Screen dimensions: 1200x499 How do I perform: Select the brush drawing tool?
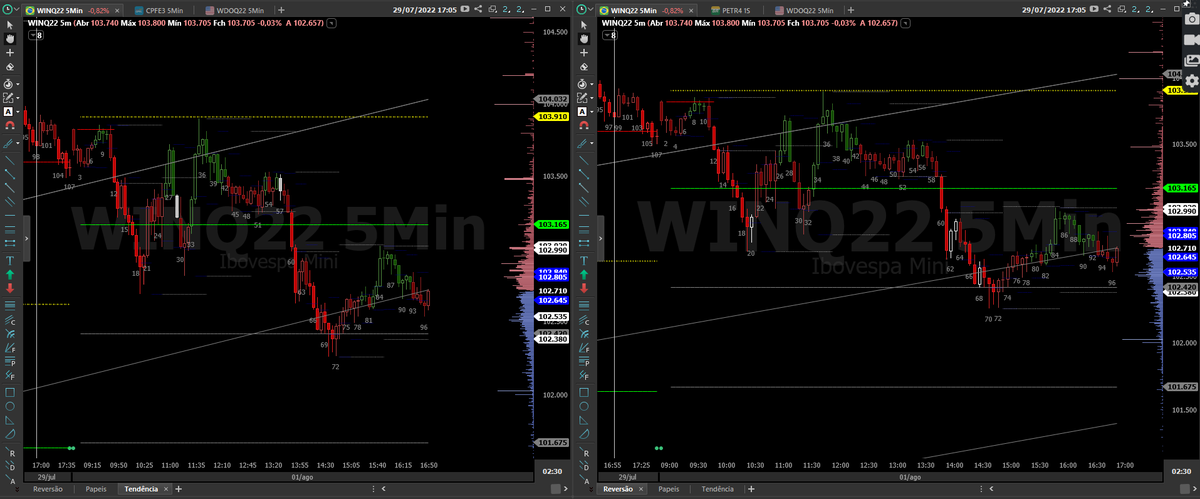point(8,143)
